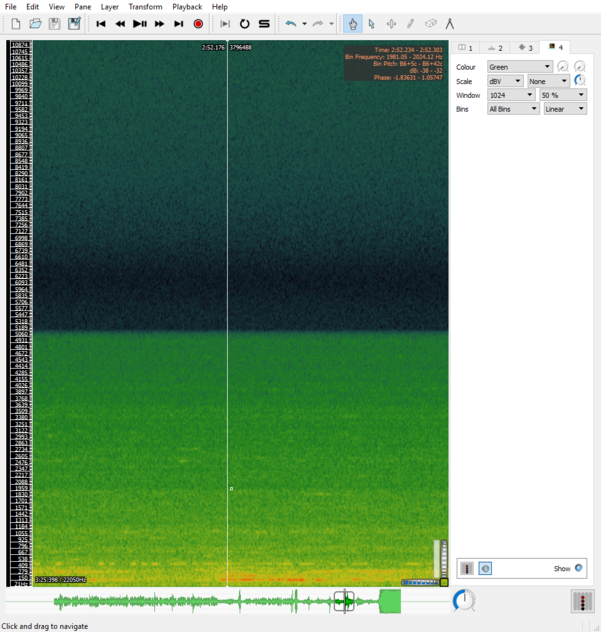Toggle the Loop playback button
The width and height of the screenshot is (601, 632).
tap(244, 23)
